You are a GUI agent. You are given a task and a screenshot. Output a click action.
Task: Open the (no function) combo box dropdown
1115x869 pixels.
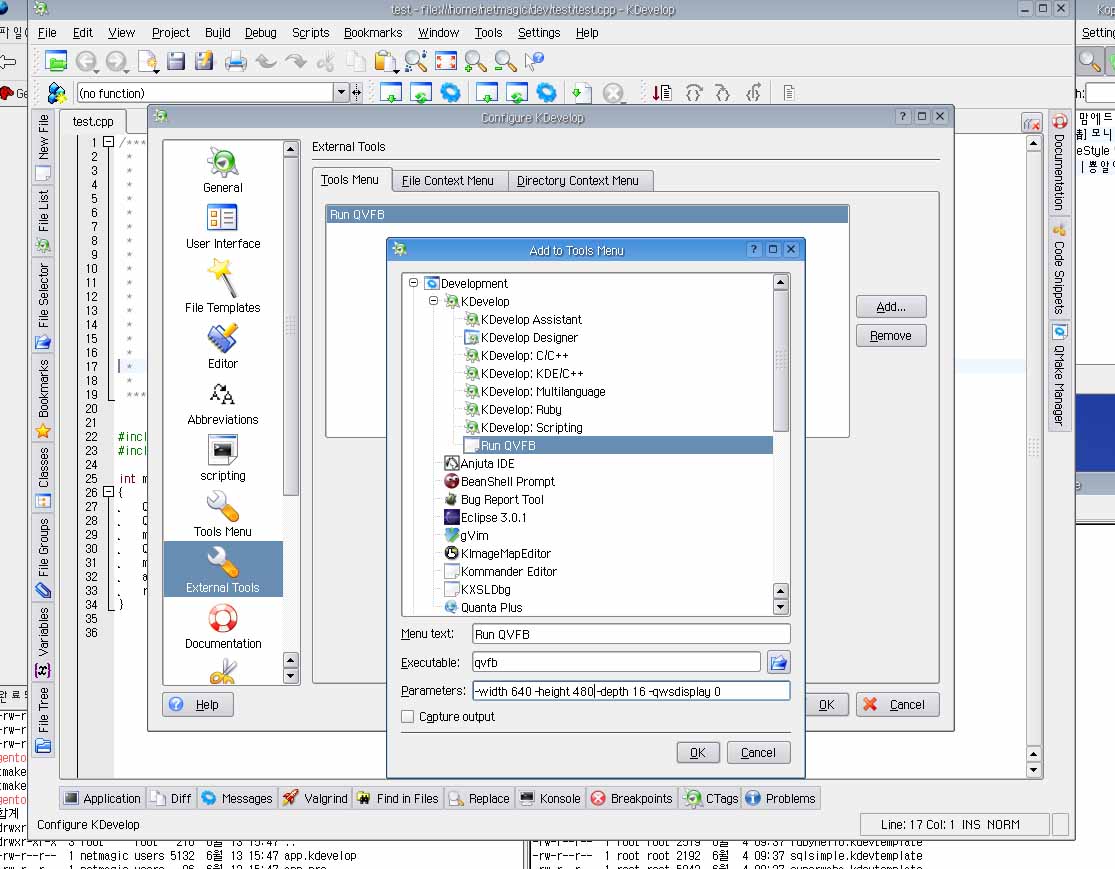(x=341, y=92)
